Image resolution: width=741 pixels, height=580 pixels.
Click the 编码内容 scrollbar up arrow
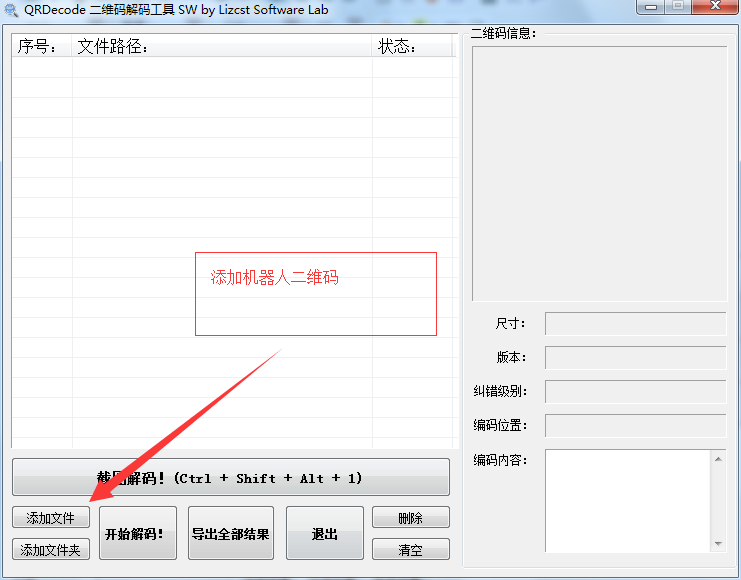pos(717,458)
